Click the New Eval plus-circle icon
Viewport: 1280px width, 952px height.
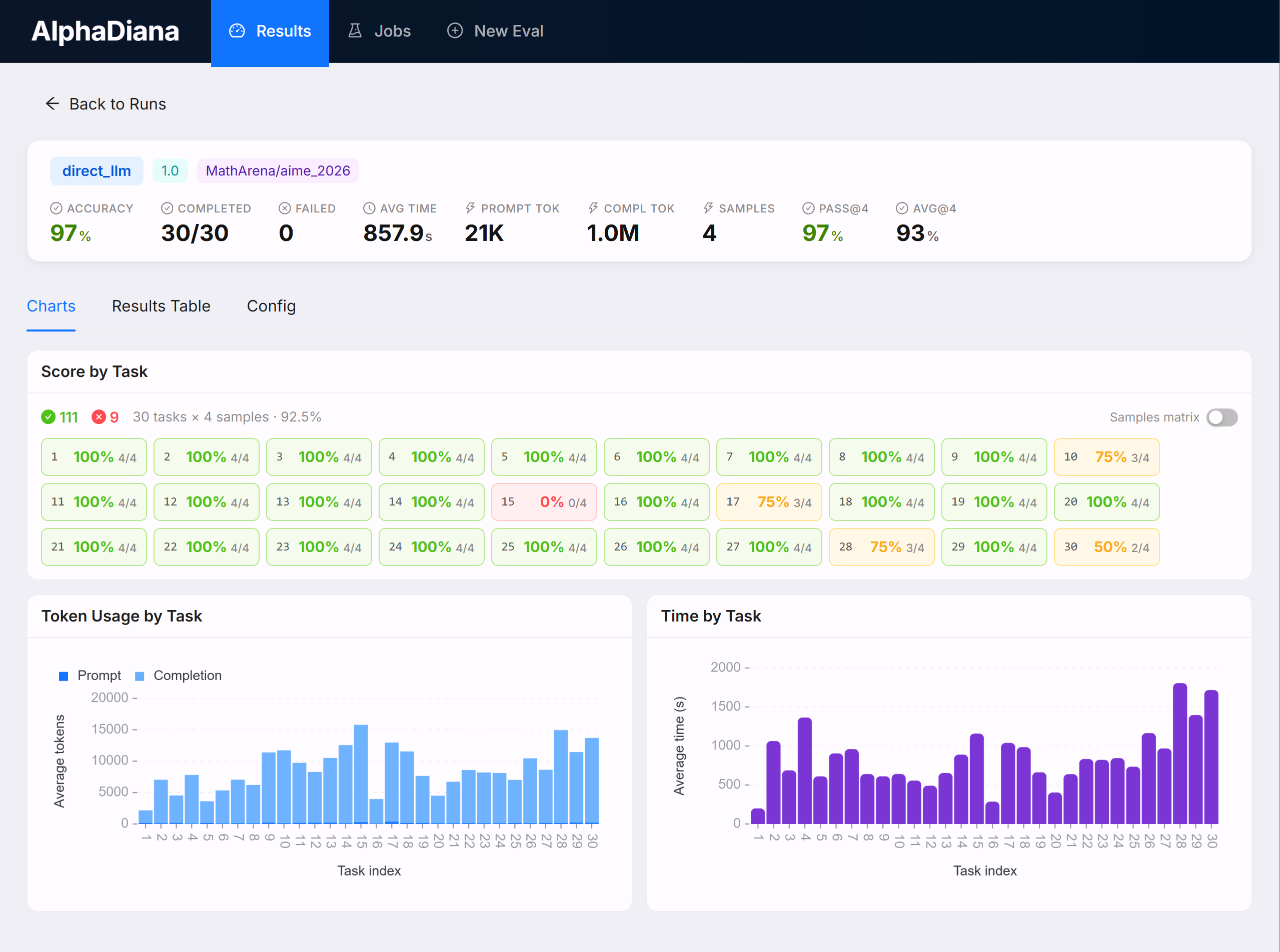pos(455,31)
